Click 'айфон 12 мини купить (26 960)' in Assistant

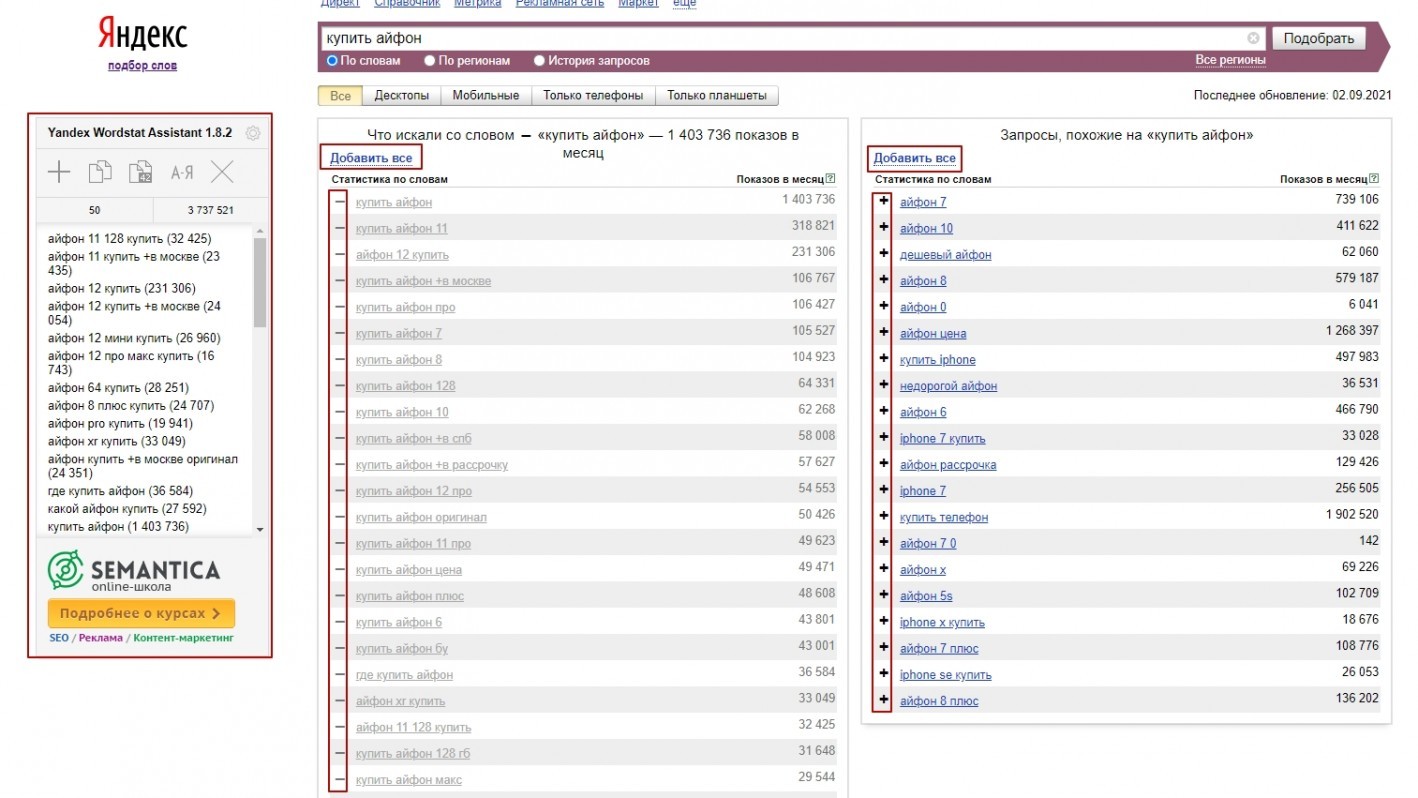point(134,338)
